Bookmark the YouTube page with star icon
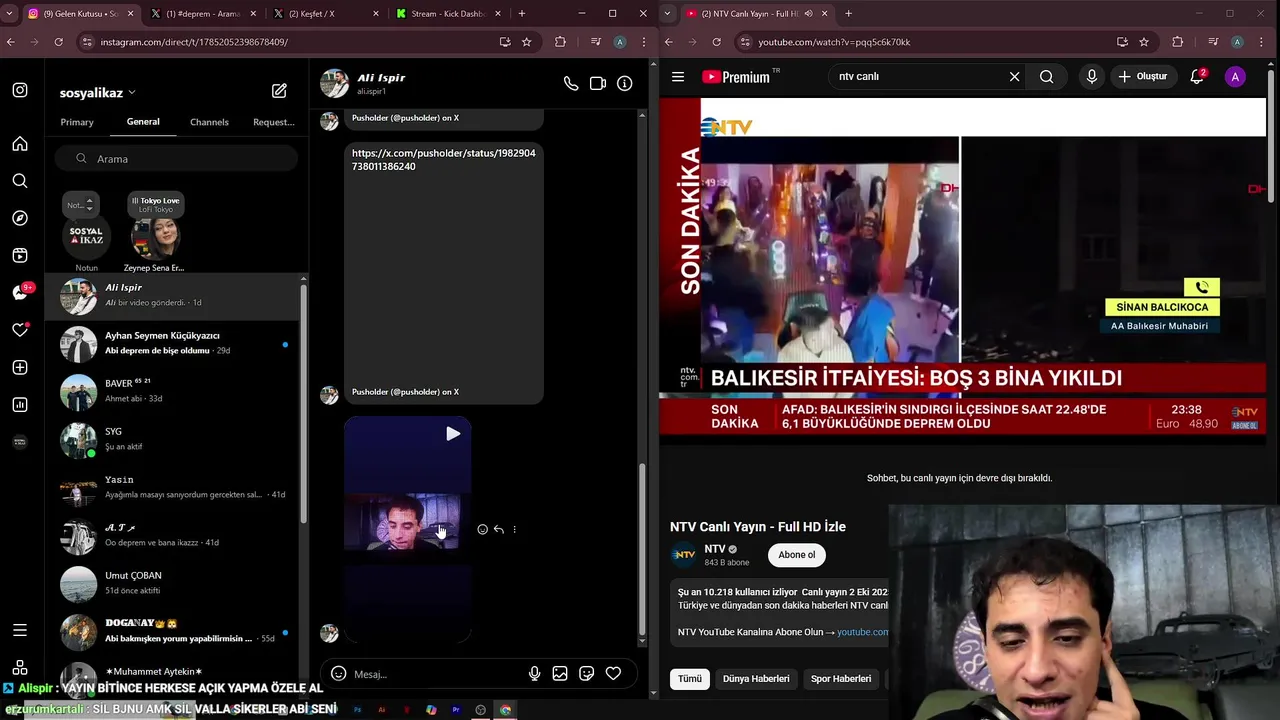Viewport: 1280px width, 720px height. coord(1144,42)
